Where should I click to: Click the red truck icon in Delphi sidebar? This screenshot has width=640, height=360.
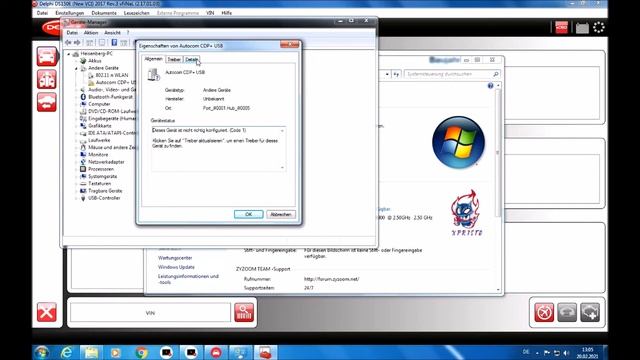pos(47,79)
